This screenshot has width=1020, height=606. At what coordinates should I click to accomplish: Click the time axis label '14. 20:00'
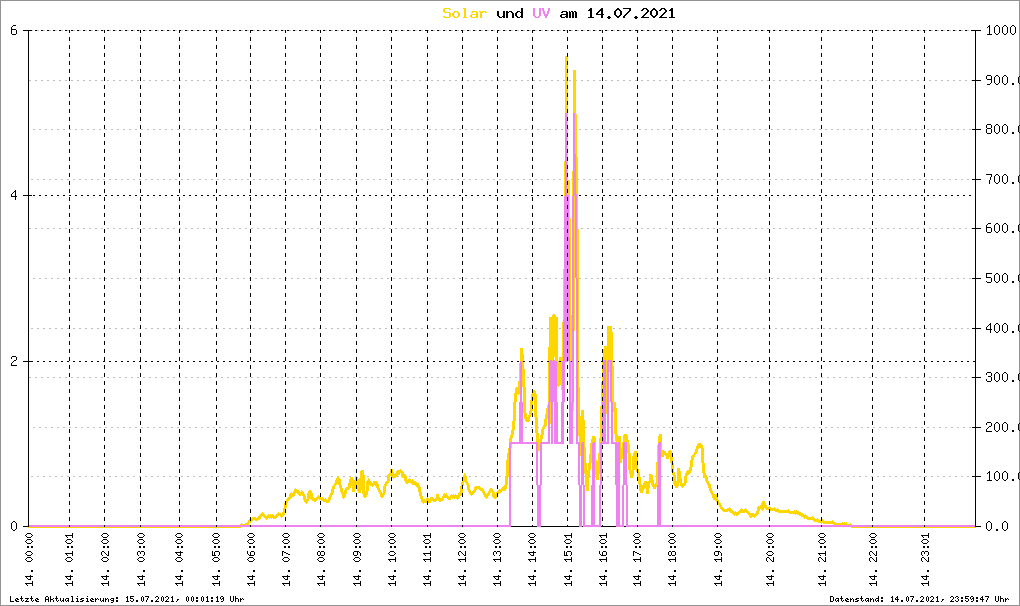click(770, 560)
